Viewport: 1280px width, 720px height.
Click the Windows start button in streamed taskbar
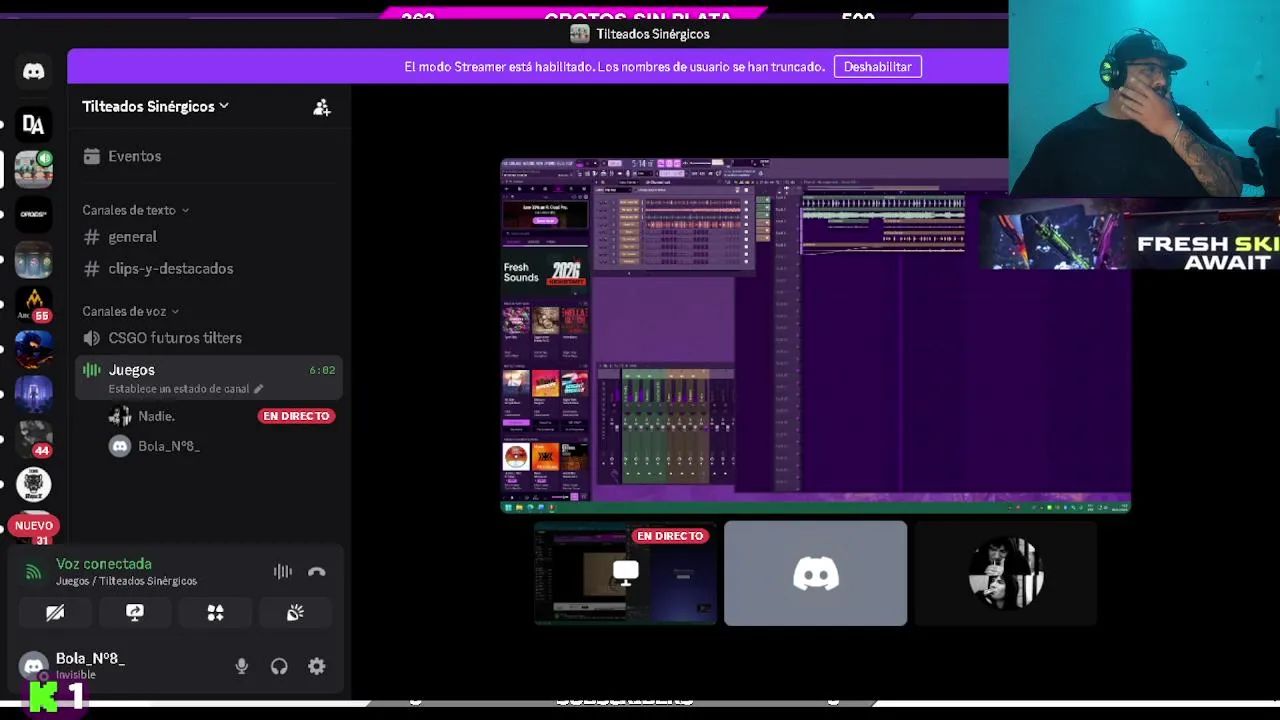click(x=508, y=508)
